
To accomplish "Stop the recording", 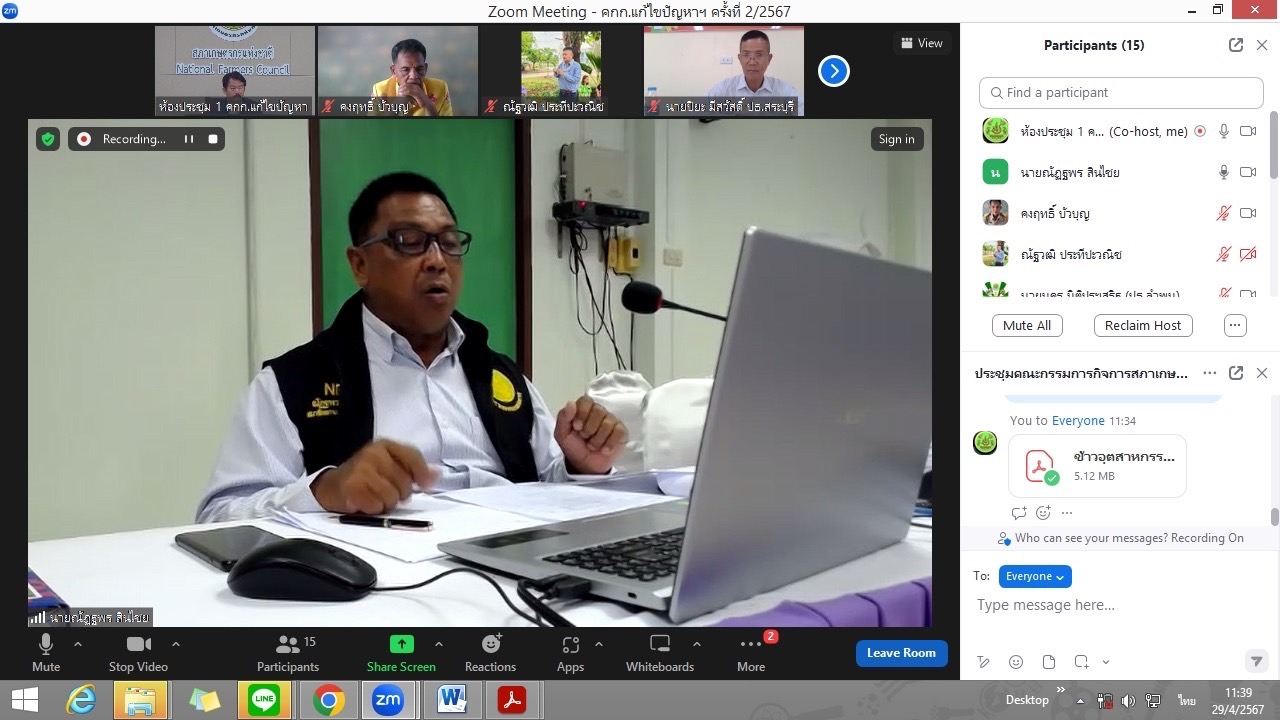I will (x=213, y=139).
